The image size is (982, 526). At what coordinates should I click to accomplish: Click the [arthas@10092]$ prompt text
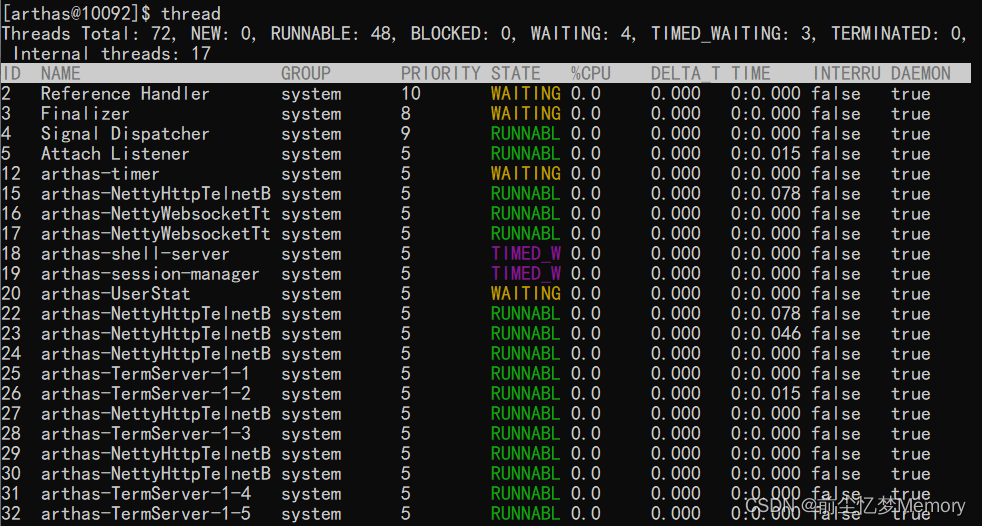[76, 13]
